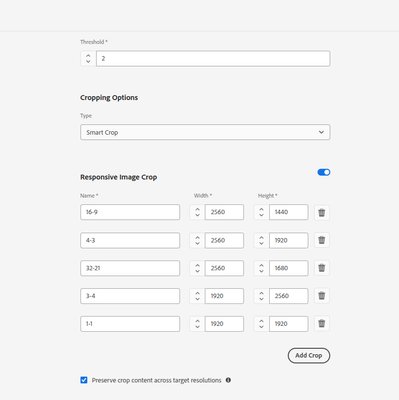The width and height of the screenshot is (399, 400).
Task: Remove the 32-21 crop with trash icon
Action: pyautogui.click(x=322, y=268)
